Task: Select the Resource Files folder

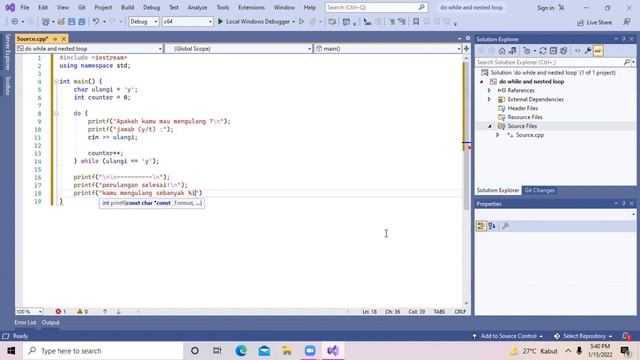Action: [524, 117]
